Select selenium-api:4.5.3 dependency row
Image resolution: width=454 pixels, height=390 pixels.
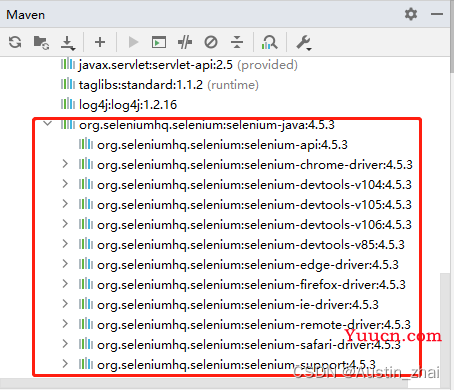click(x=222, y=145)
